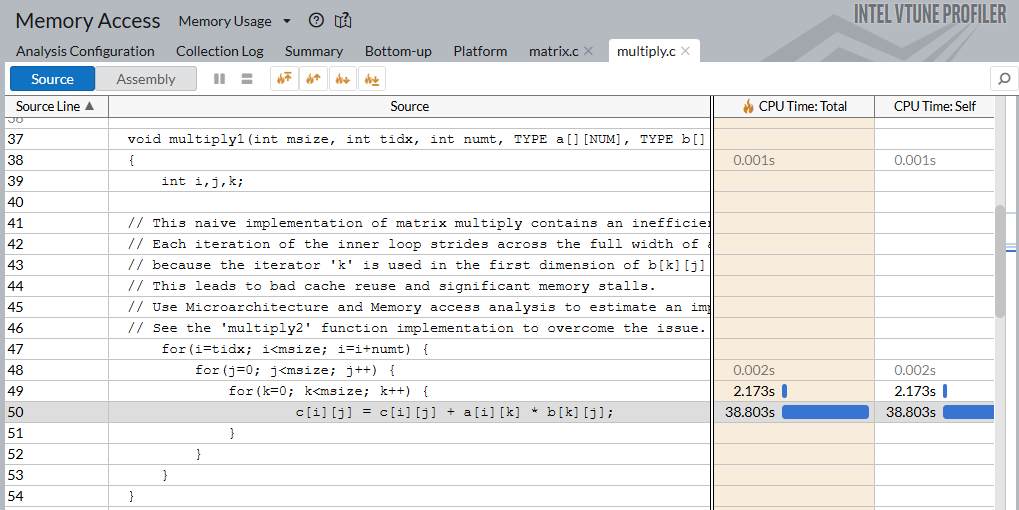Click the Source column header
The width and height of the screenshot is (1019, 510).
point(409,106)
